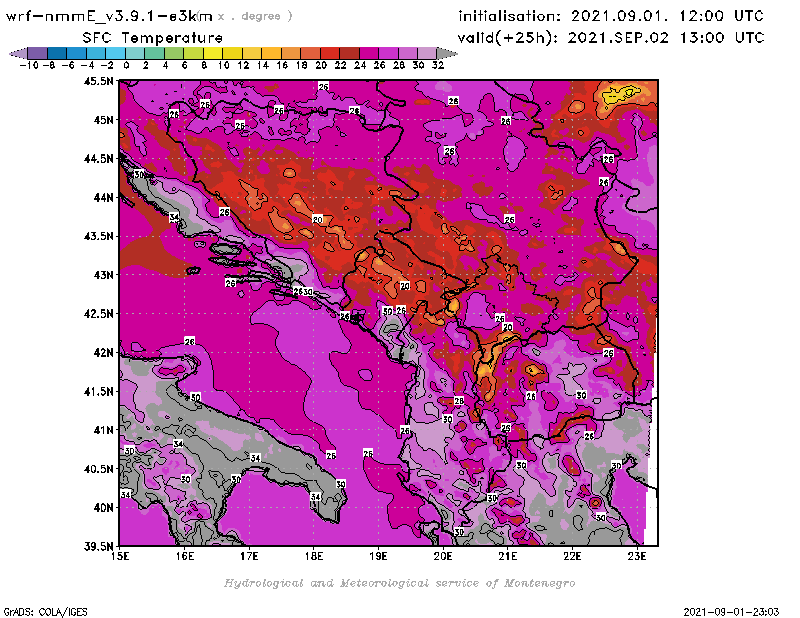This screenshot has width=800, height=618.
Task: Click the legend swatch between 28 and 30
Action: [x=408, y=53]
